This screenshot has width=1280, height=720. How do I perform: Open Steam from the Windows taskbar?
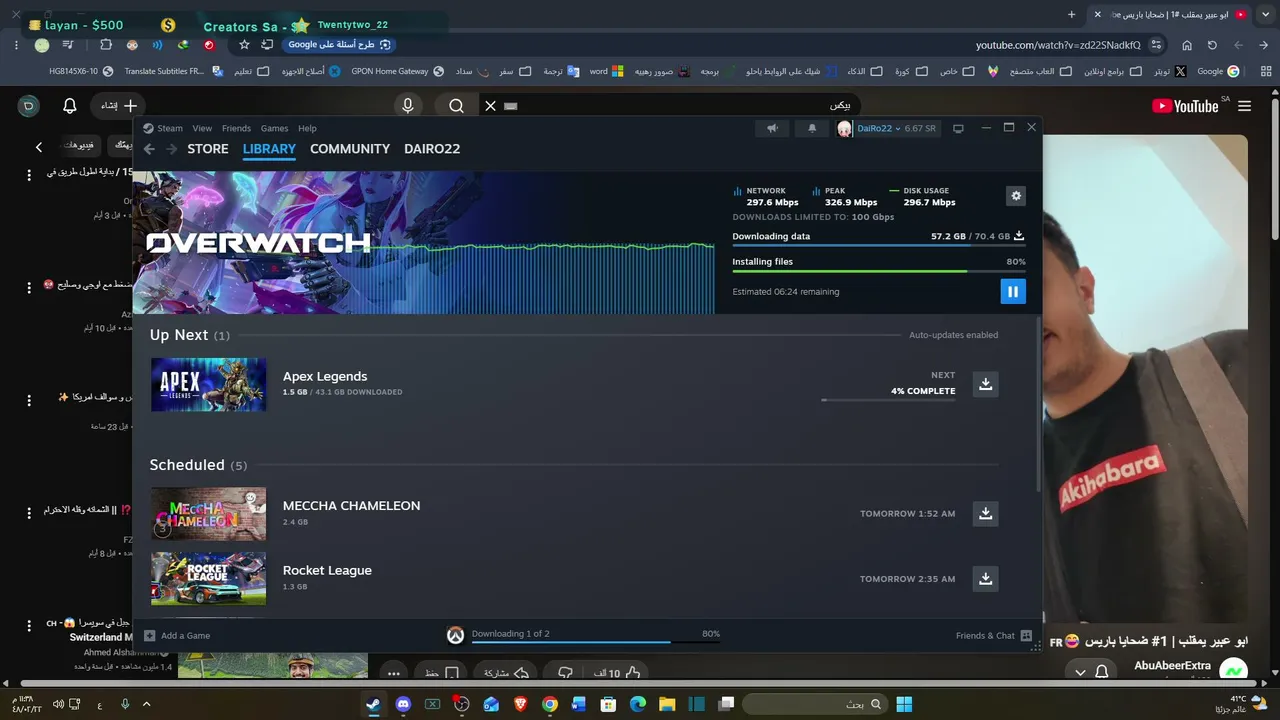(373, 704)
